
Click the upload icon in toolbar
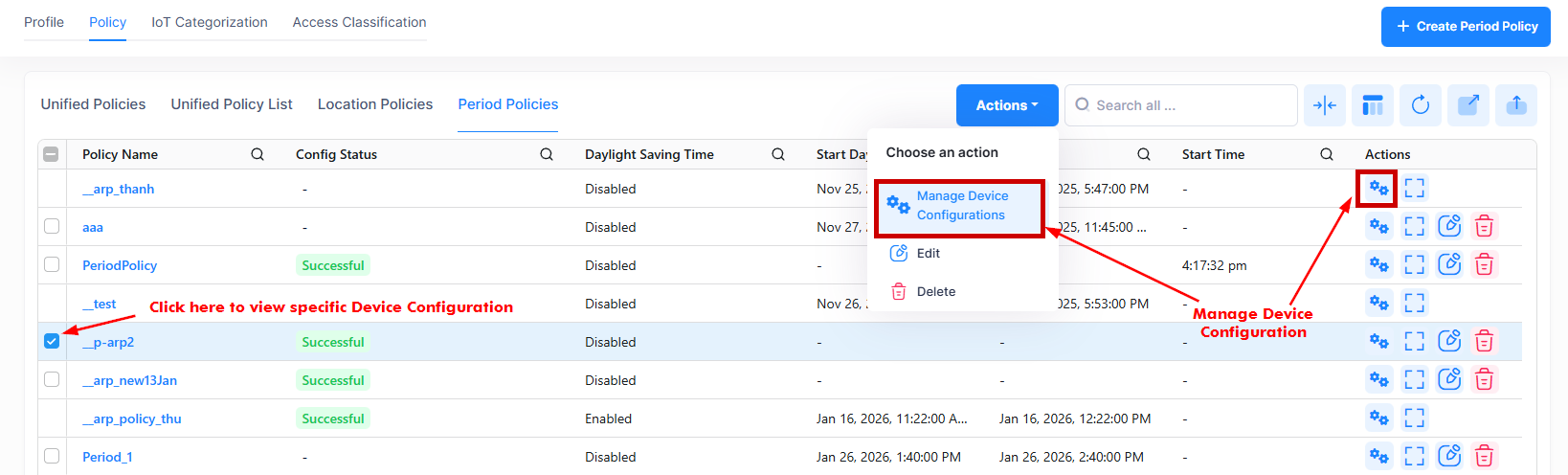(1515, 105)
